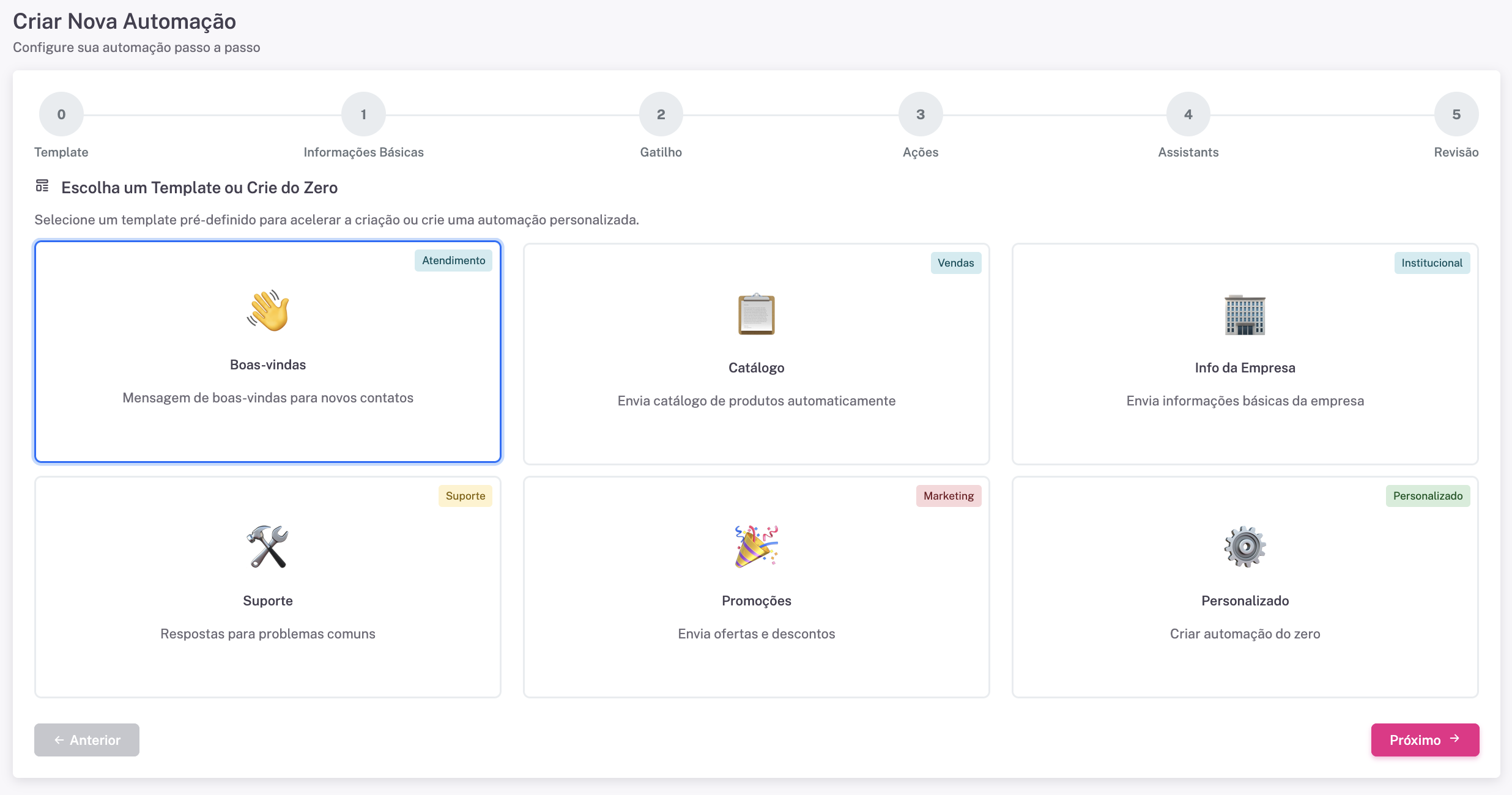Click the gear Personalizado icon
Viewport: 1512px width, 795px height.
[x=1245, y=547]
